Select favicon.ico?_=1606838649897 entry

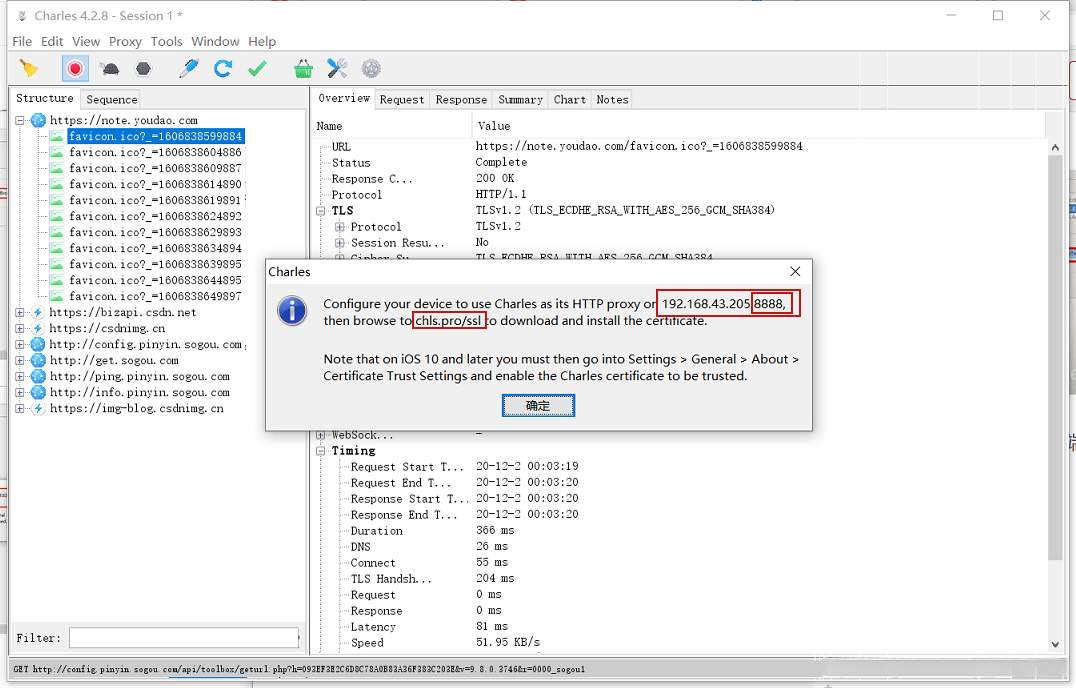pos(156,296)
